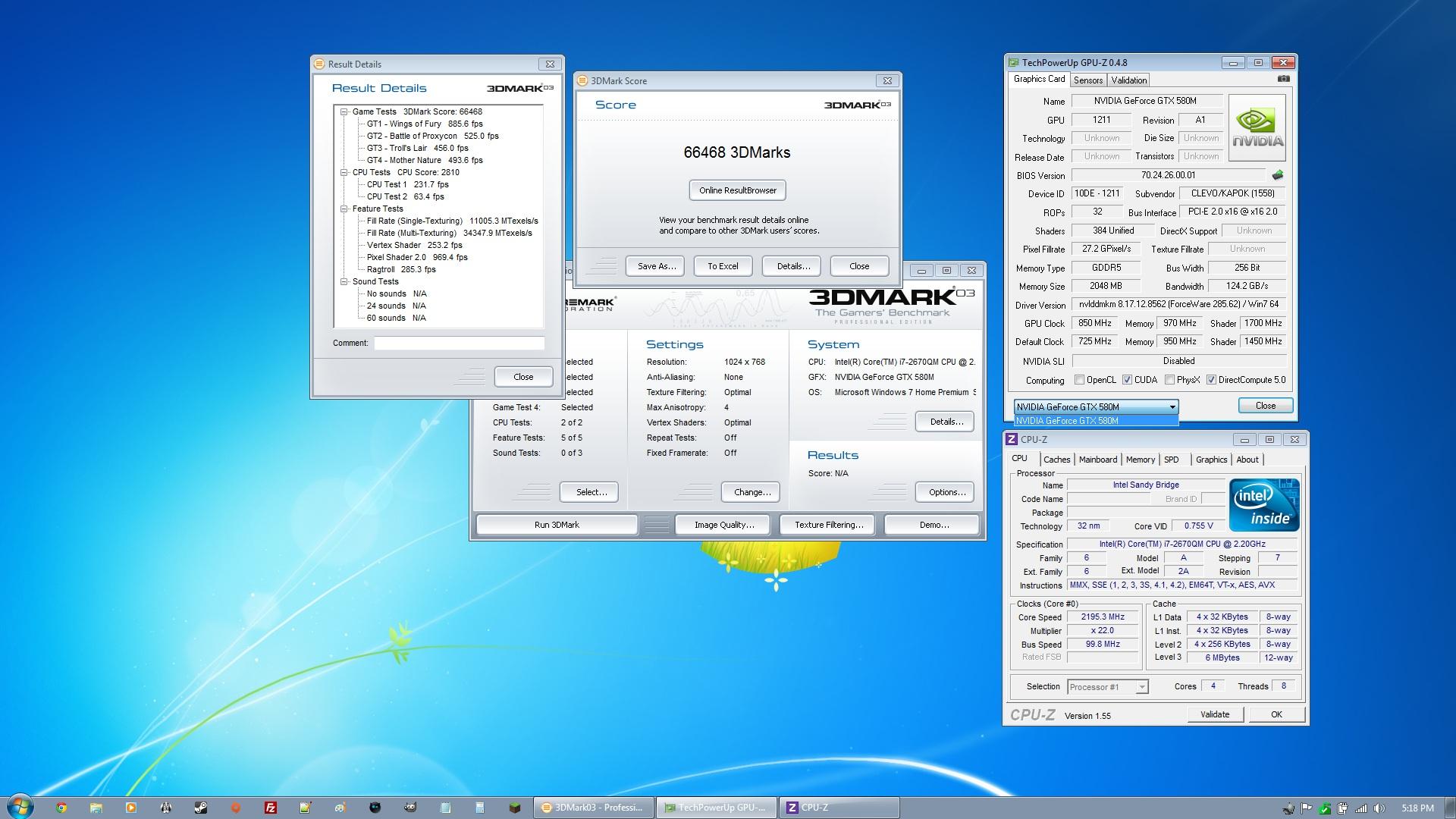Open the About tab in CPU-Z

tap(1247, 460)
